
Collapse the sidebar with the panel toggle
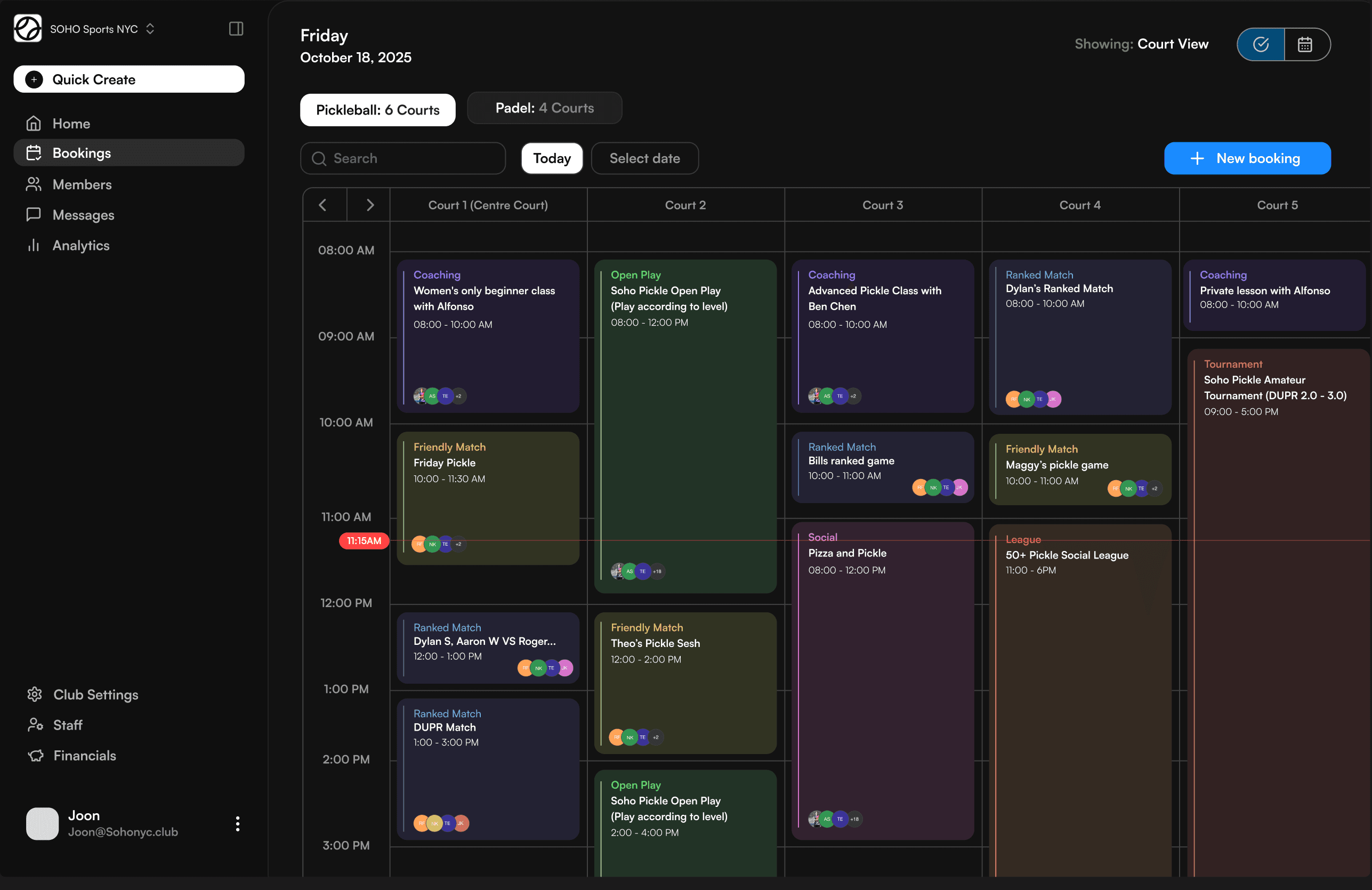tap(236, 28)
